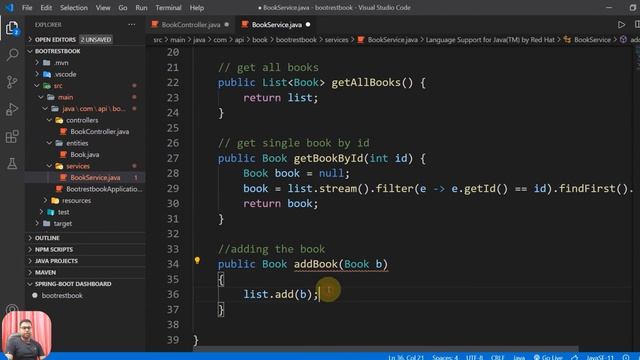This screenshot has height=360, width=640.
Task: Open Book.java in the explorer tree
Action: (84, 154)
